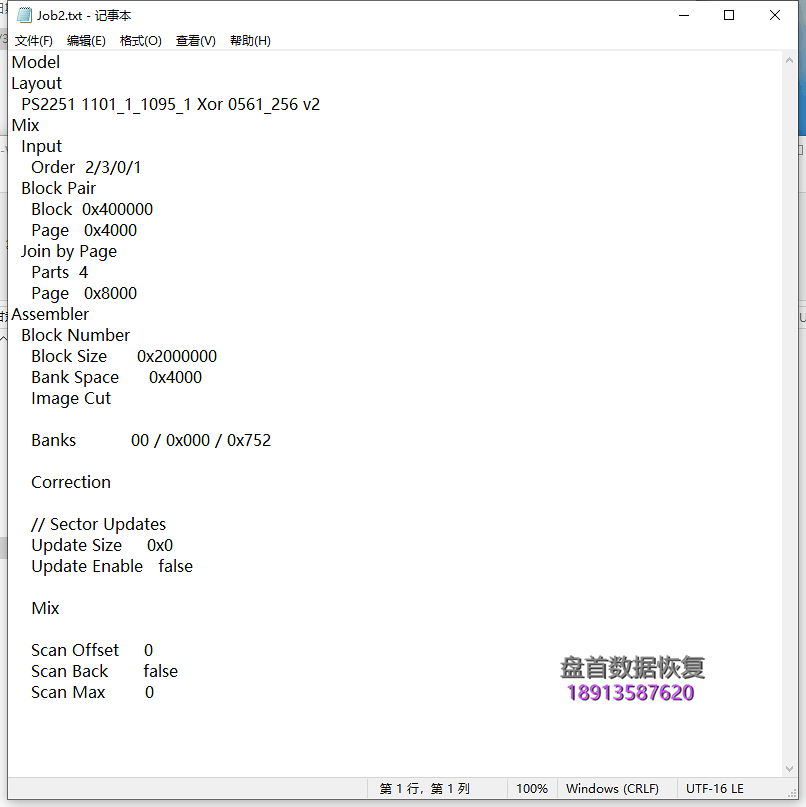
Task: Click the scrollbar down arrow
Action: coord(790,767)
